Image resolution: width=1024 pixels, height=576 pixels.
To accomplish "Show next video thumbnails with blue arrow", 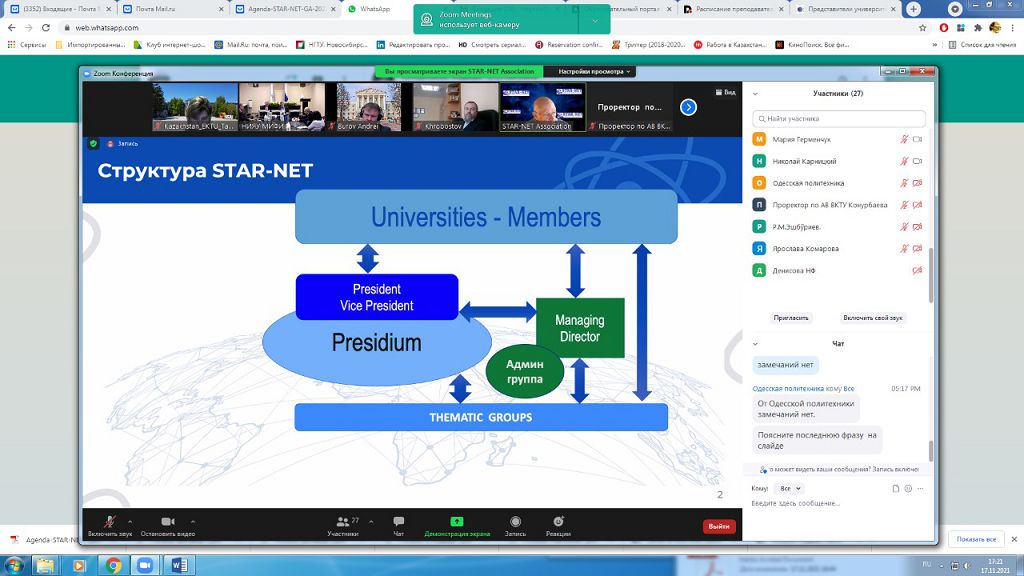I will 688,107.
